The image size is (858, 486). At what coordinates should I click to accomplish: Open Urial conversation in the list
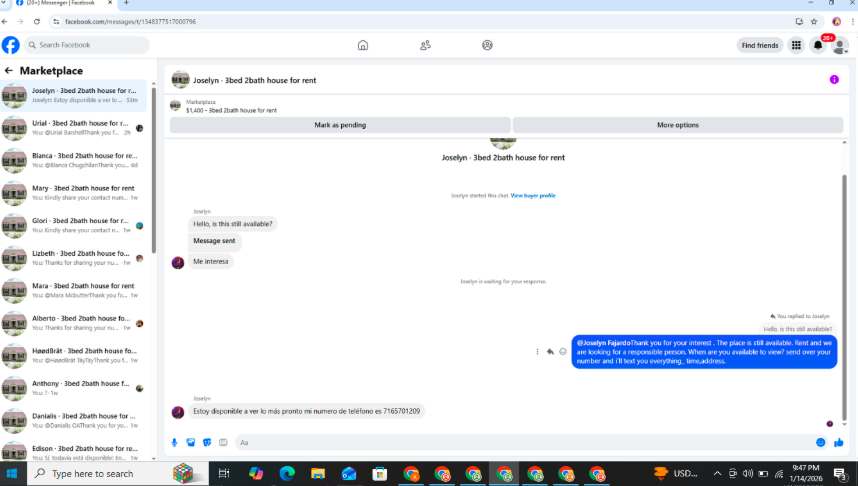74,128
